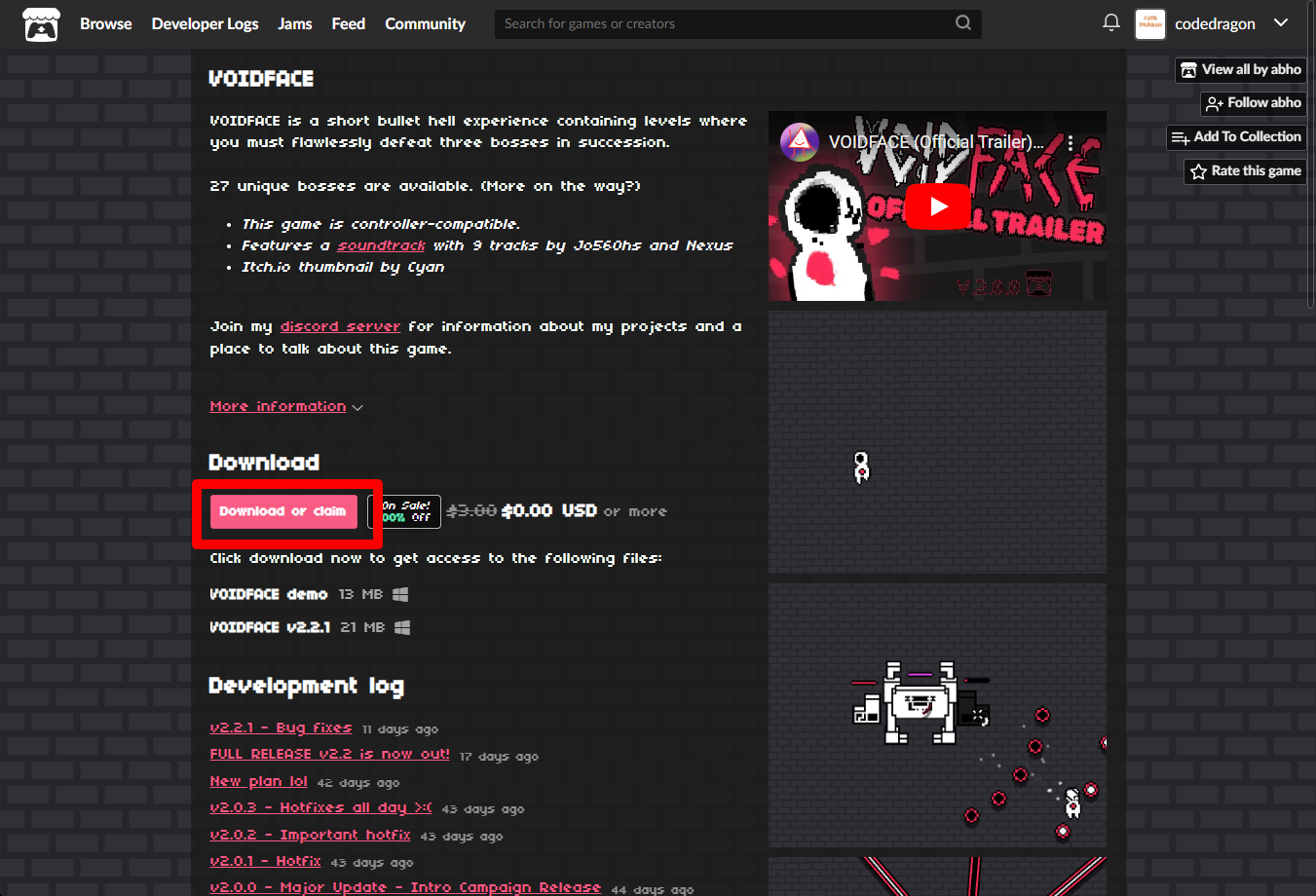Image resolution: width=1316 pixels, height=896 pixels.
Task: Click the Download or claim button
Action: 283,511
